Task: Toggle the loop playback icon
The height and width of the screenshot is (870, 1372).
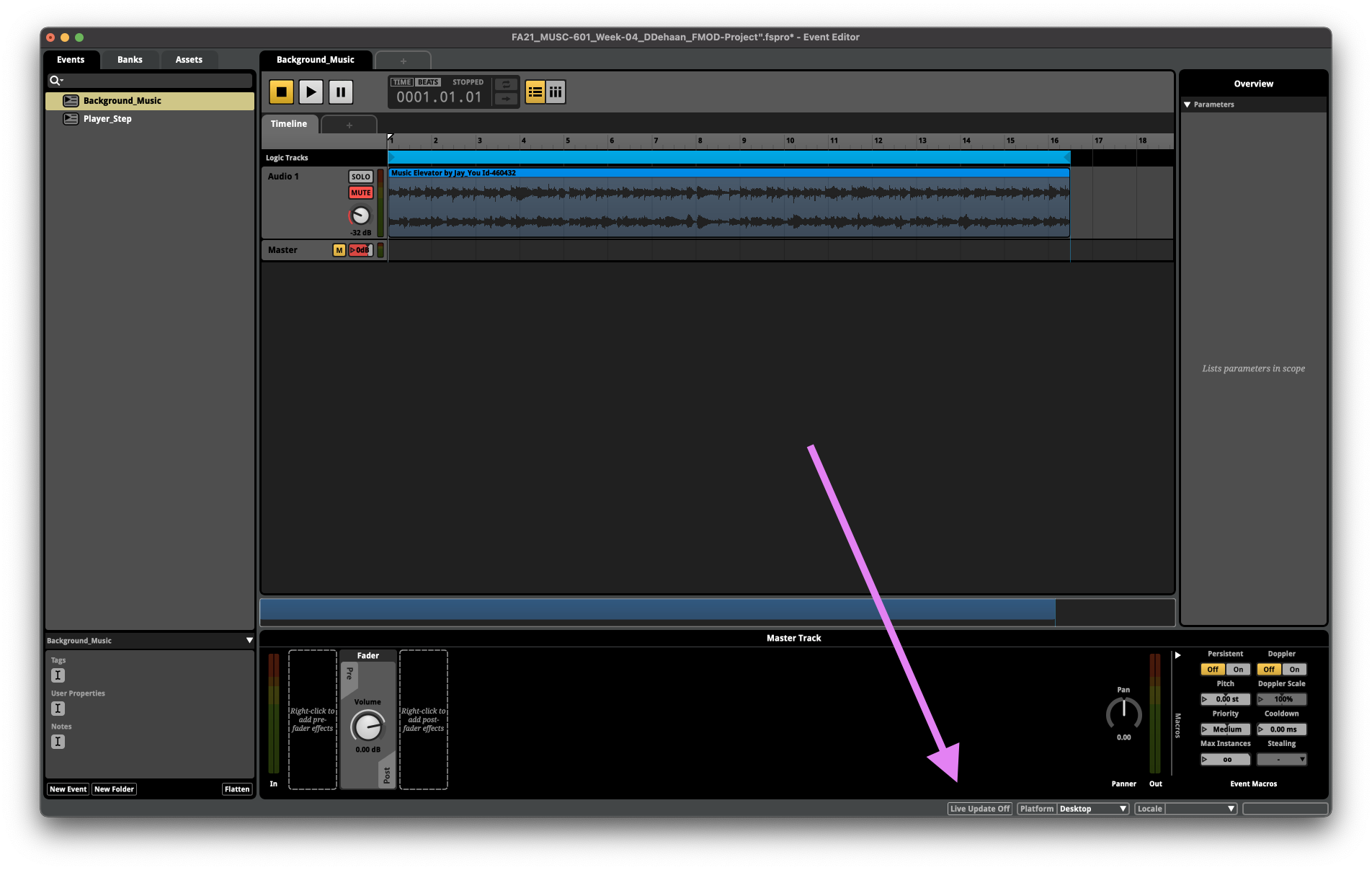Action: coord(506,84)
